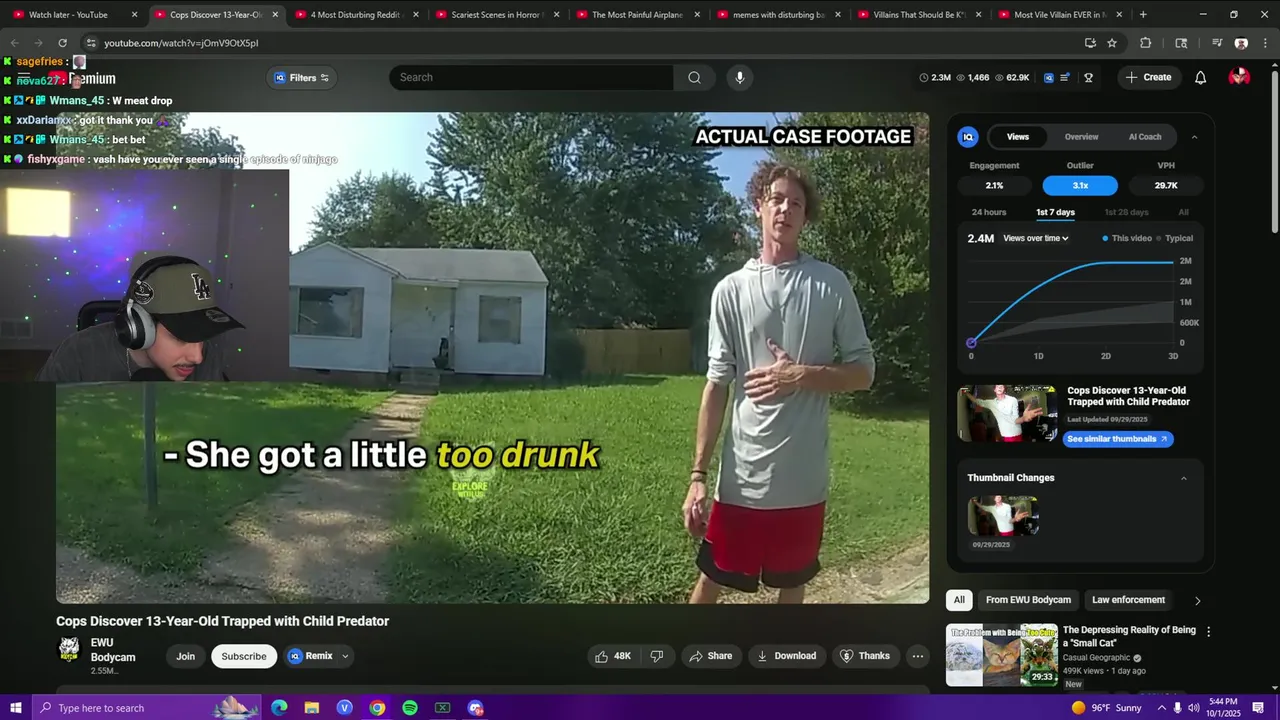Image resolution: width=1280 pixels, height=720 pixels.
Task: Reload the page with the refresh icon
Action: pos(62,43)
